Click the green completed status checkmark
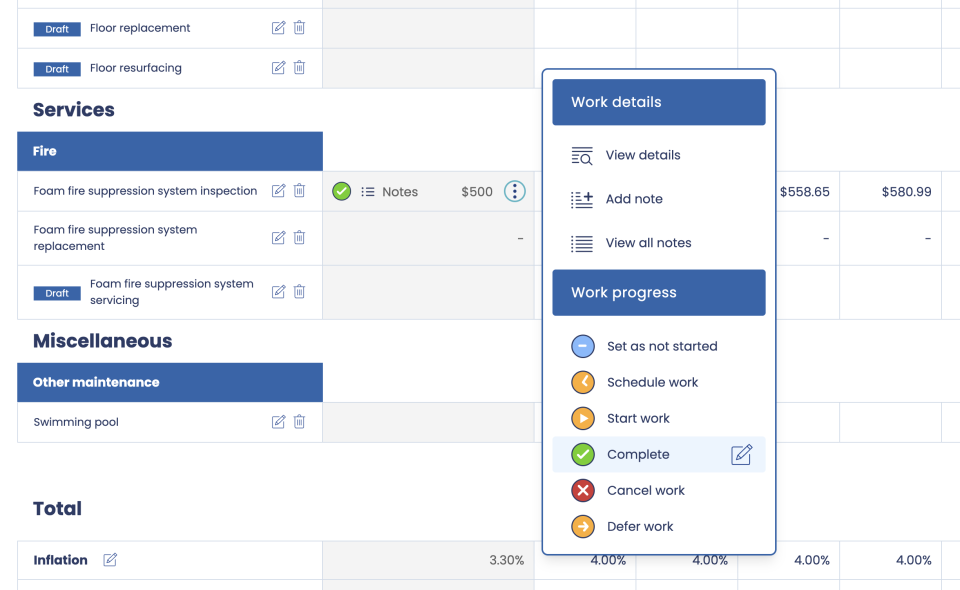Screen dimensions: 960x590 click(342, 191)
